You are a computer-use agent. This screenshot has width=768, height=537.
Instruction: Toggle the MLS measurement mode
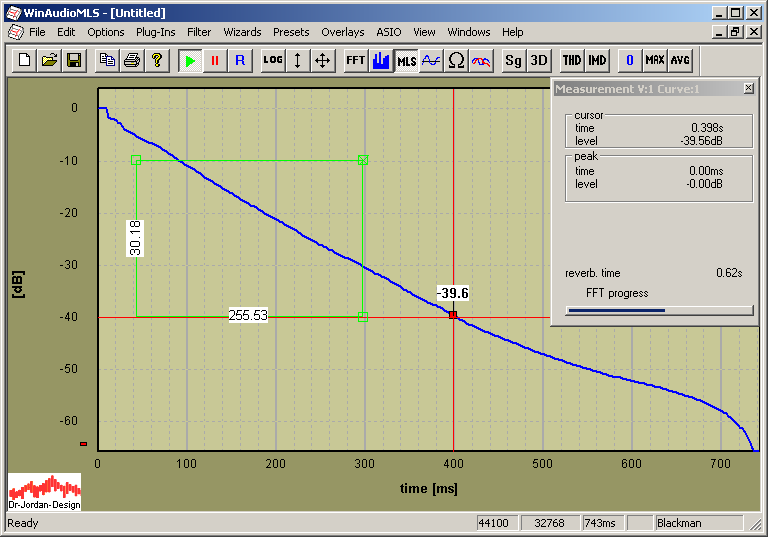click(x=406, y=60)
